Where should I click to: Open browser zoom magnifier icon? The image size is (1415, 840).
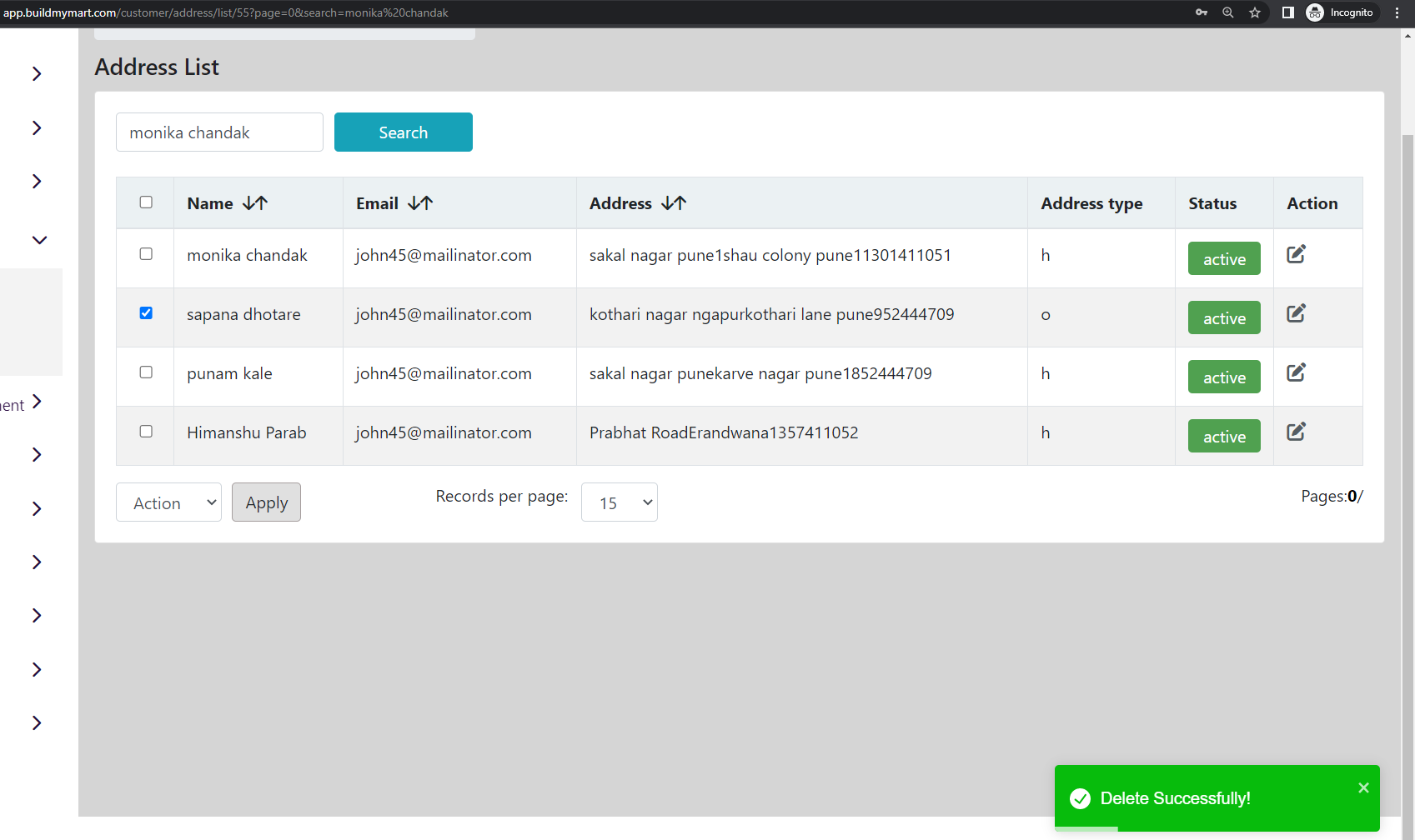click(1228, 12)
